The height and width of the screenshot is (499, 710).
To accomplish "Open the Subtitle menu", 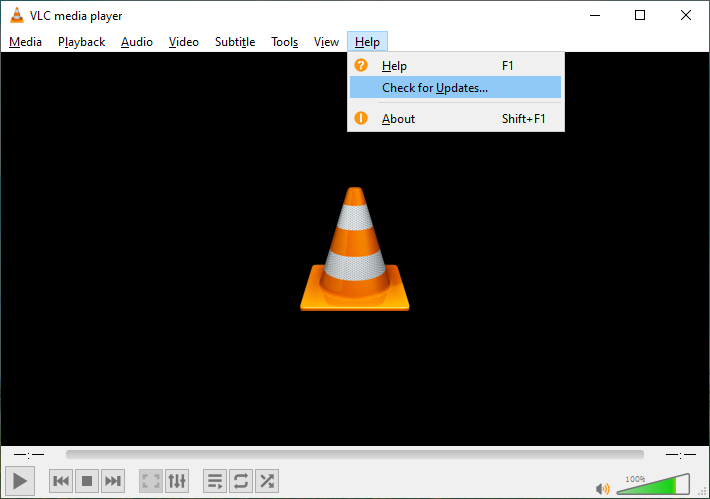I will click(x=235, y=42).
